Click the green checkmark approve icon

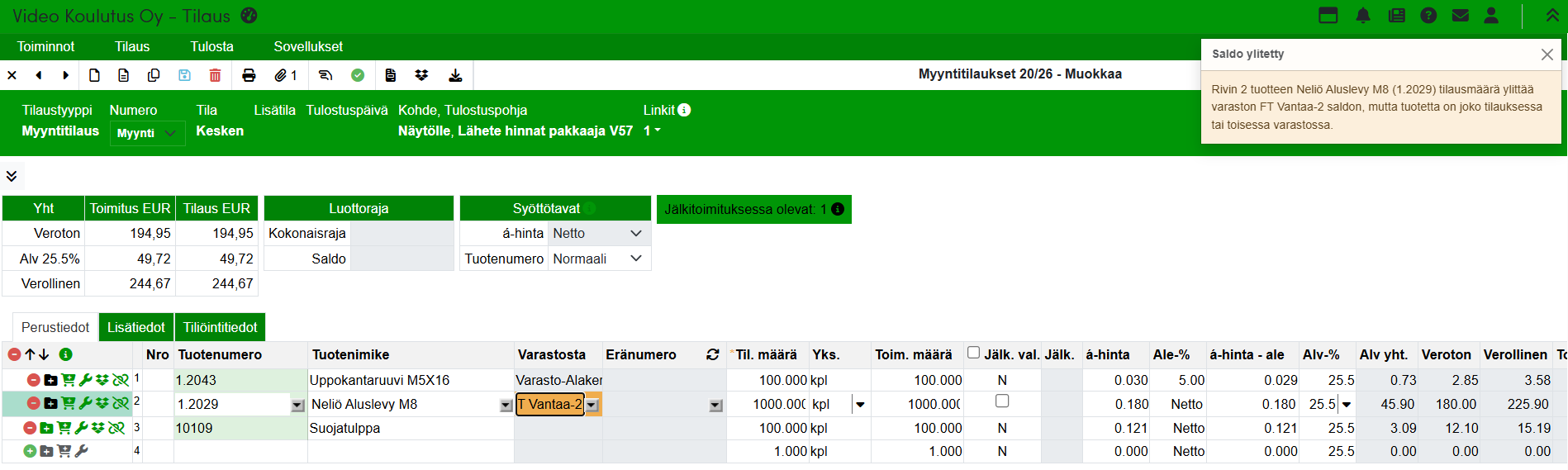[x=358, y=75]
